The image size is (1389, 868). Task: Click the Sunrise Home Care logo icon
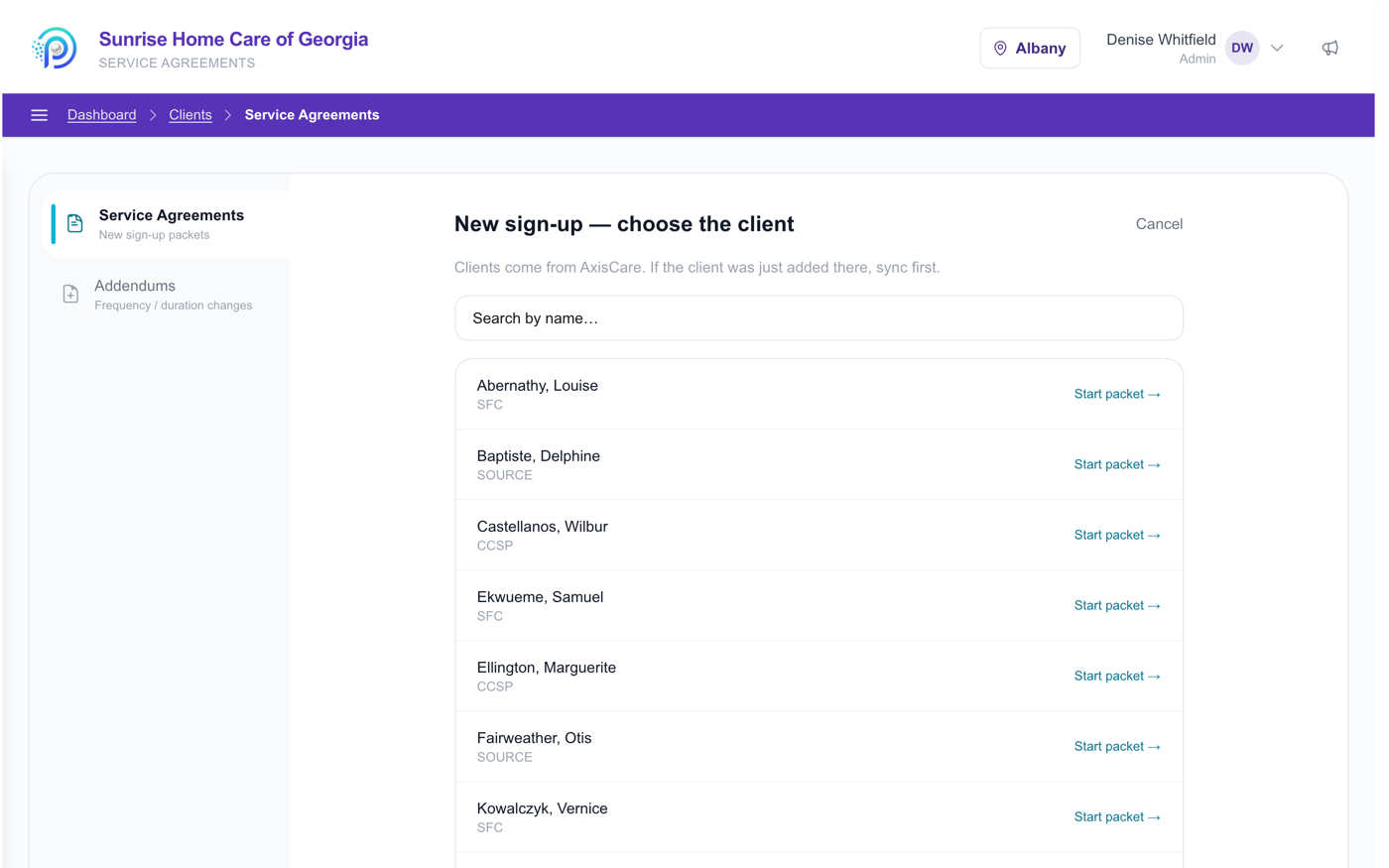(55, 48)
